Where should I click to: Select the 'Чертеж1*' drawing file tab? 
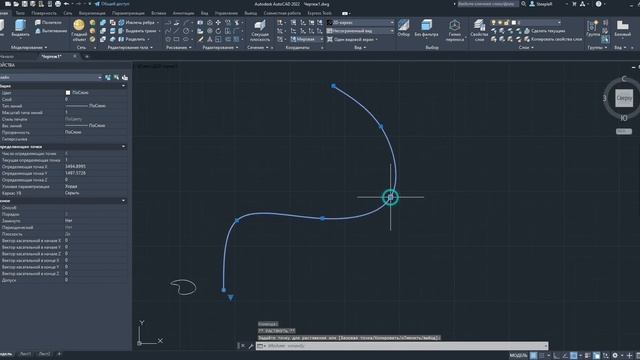(x=51, y=57)
